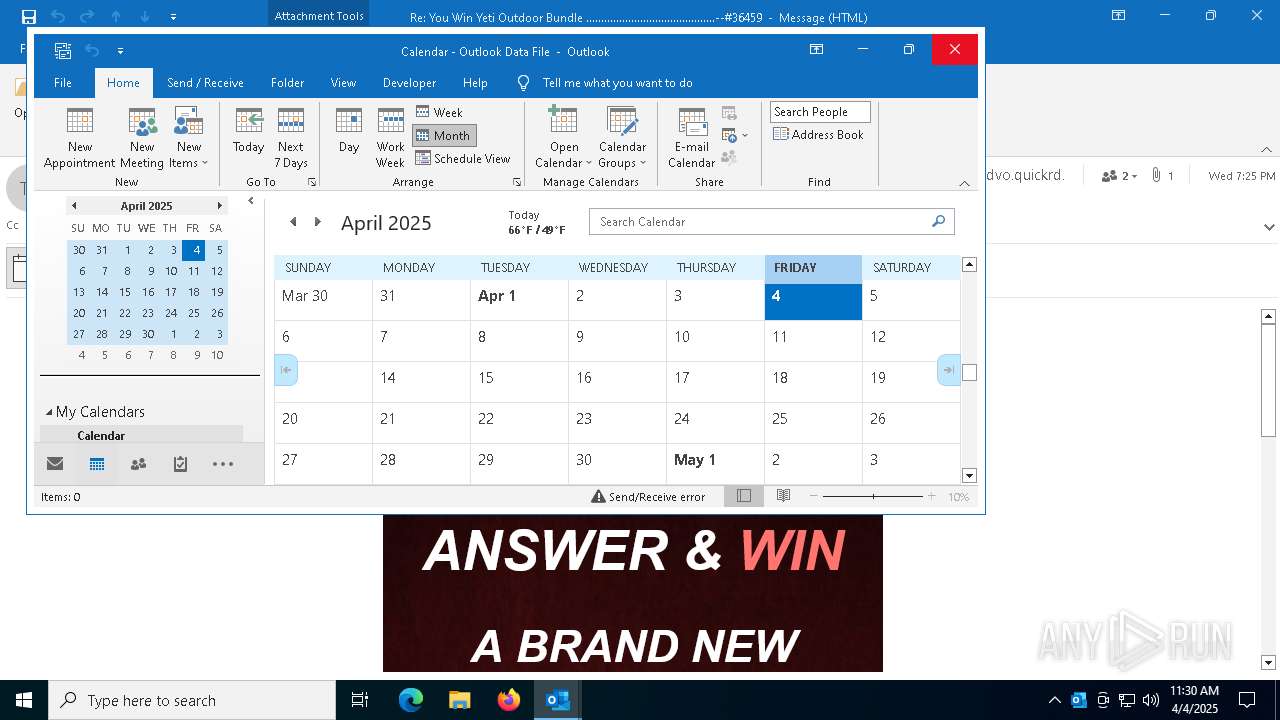Collapse the folder pane
The height and width of the screenshot is (720, 1280).
(251, 201)
